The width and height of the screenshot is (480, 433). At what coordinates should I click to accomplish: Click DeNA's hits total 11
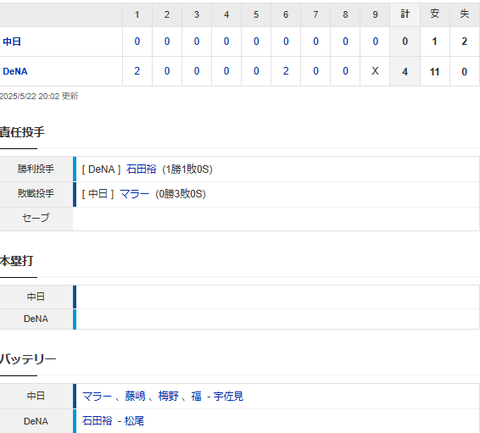pos(435,72)
